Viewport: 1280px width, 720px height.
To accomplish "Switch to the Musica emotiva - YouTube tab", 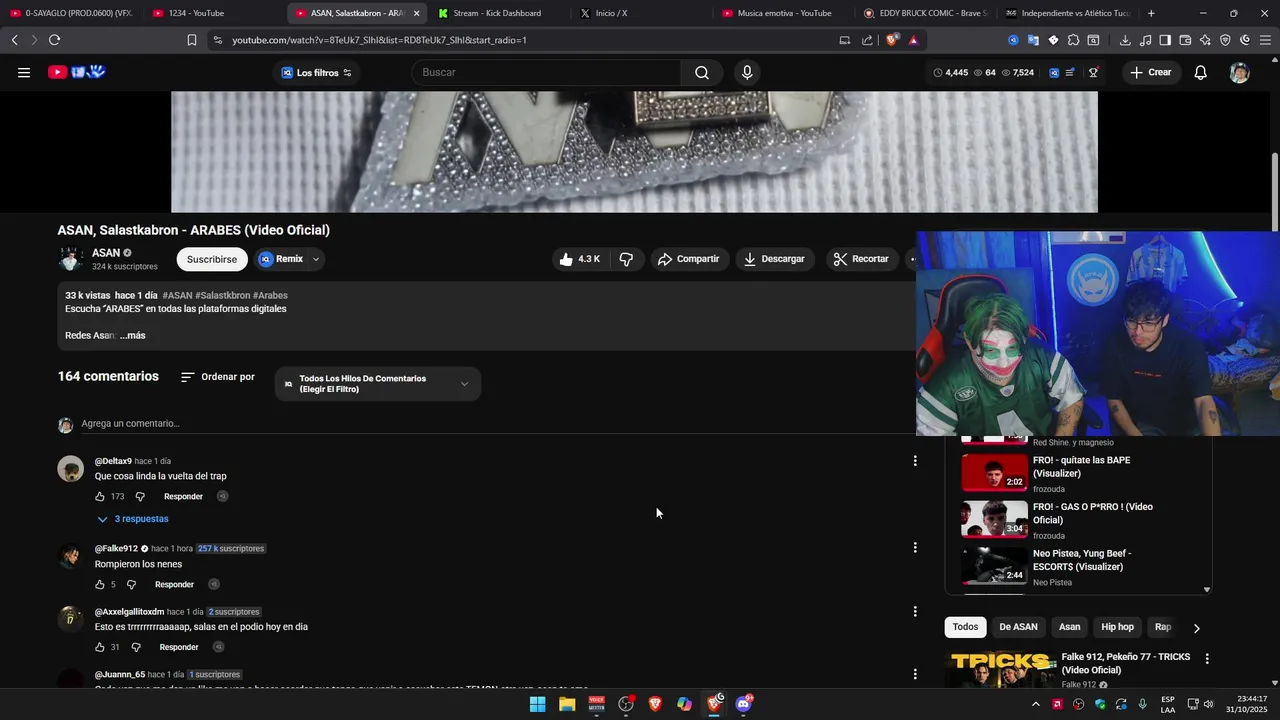I will [x=783, y=13].
